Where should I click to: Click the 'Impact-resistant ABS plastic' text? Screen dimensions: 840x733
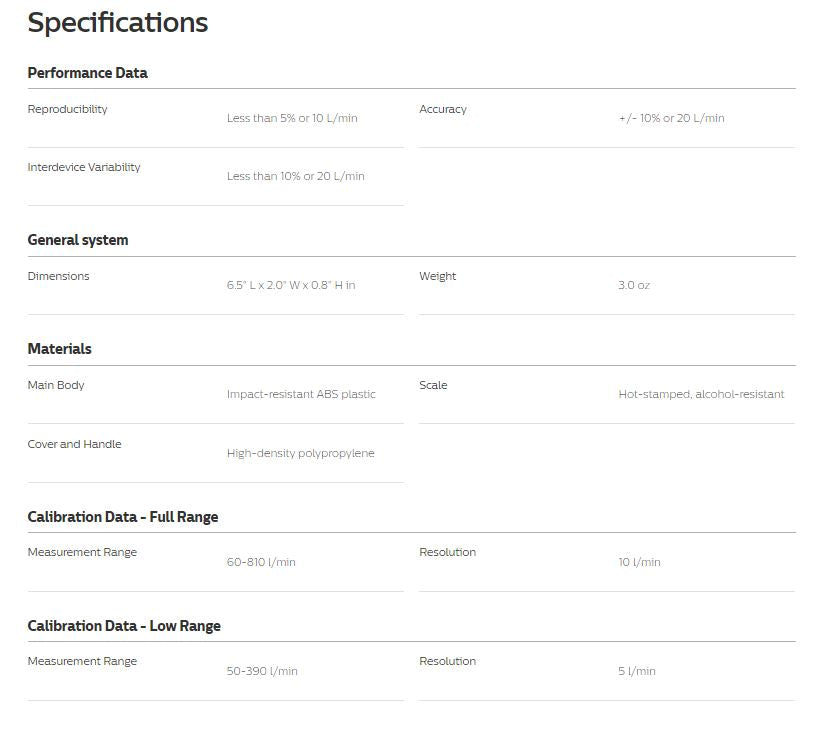tap(301, 394)
